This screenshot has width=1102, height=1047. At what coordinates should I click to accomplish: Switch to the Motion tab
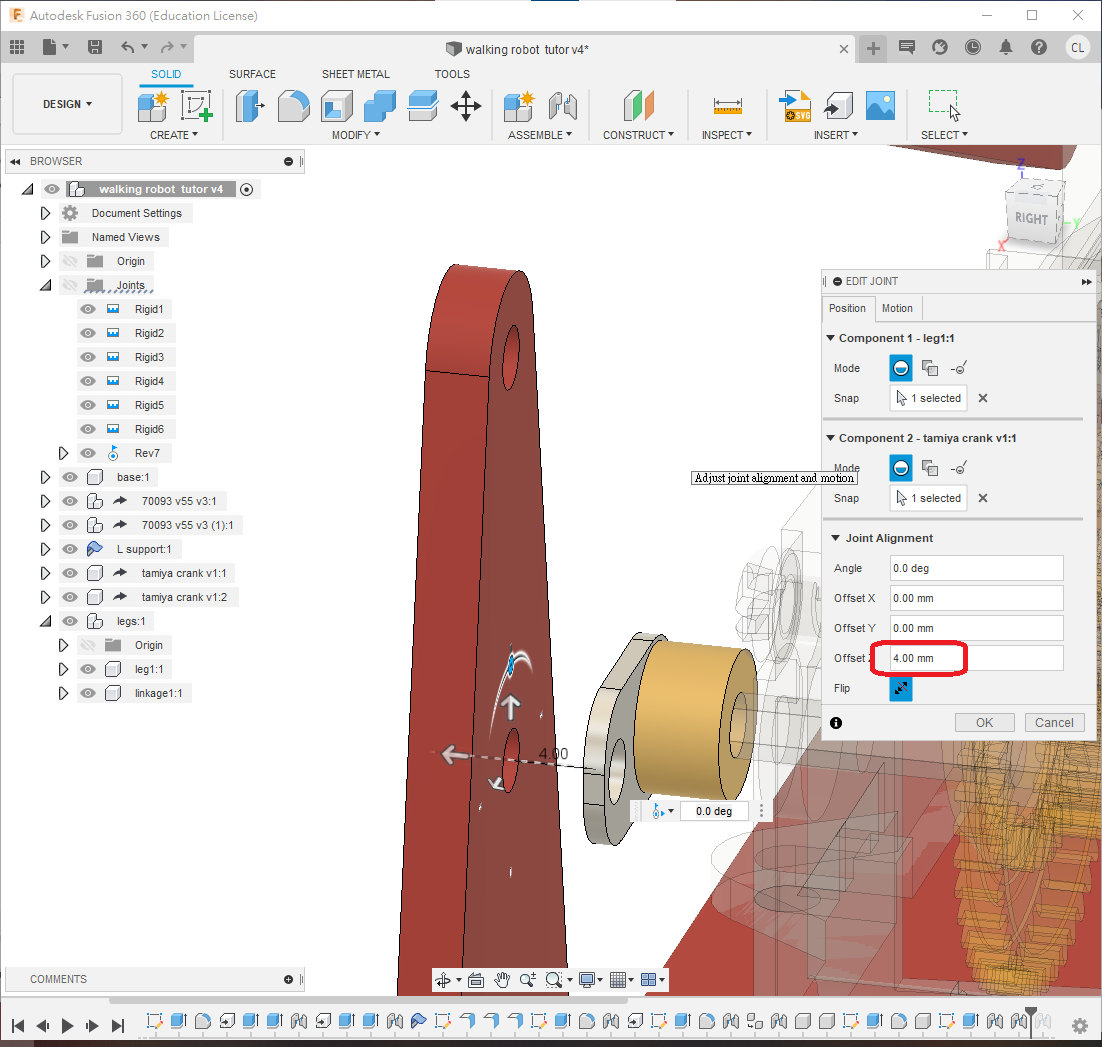point(896,308)
